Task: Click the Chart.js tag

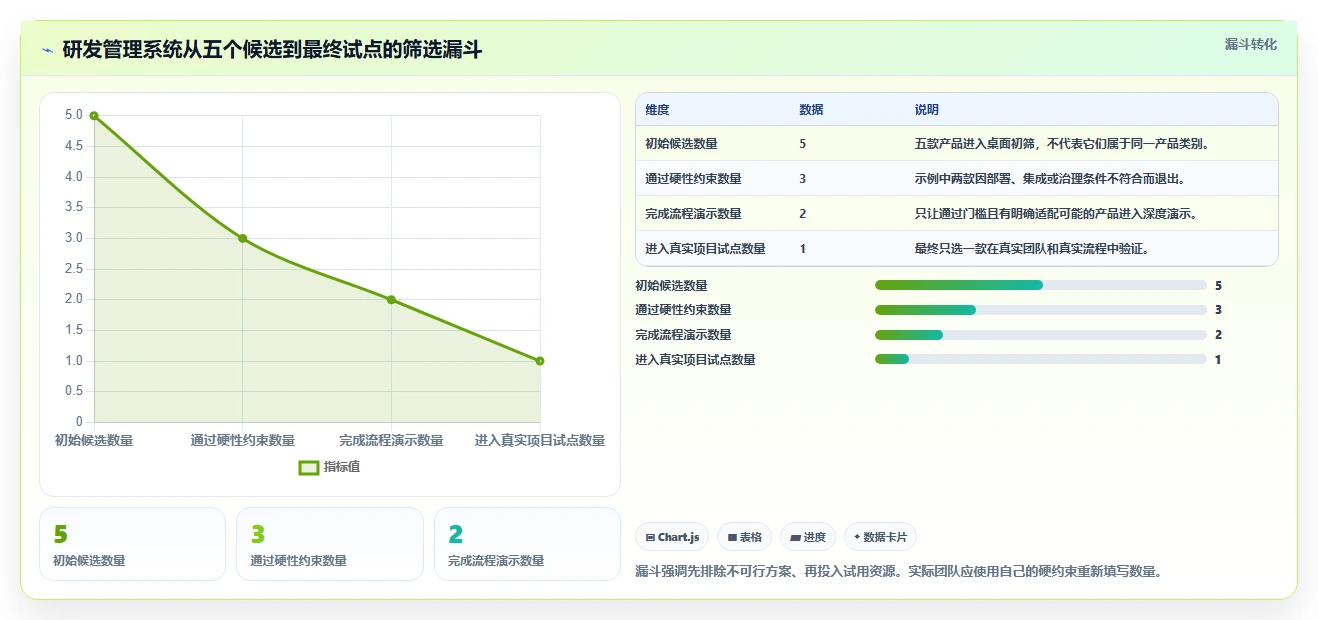Action: click(672, 537)
